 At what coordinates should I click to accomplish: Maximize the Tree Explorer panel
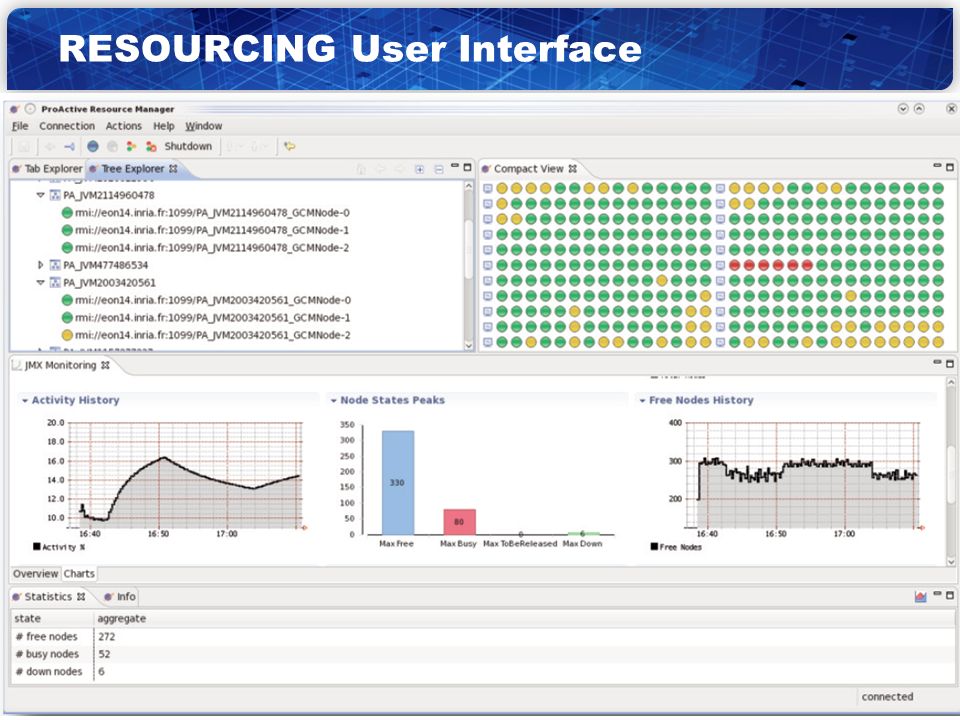pos(468,167)
